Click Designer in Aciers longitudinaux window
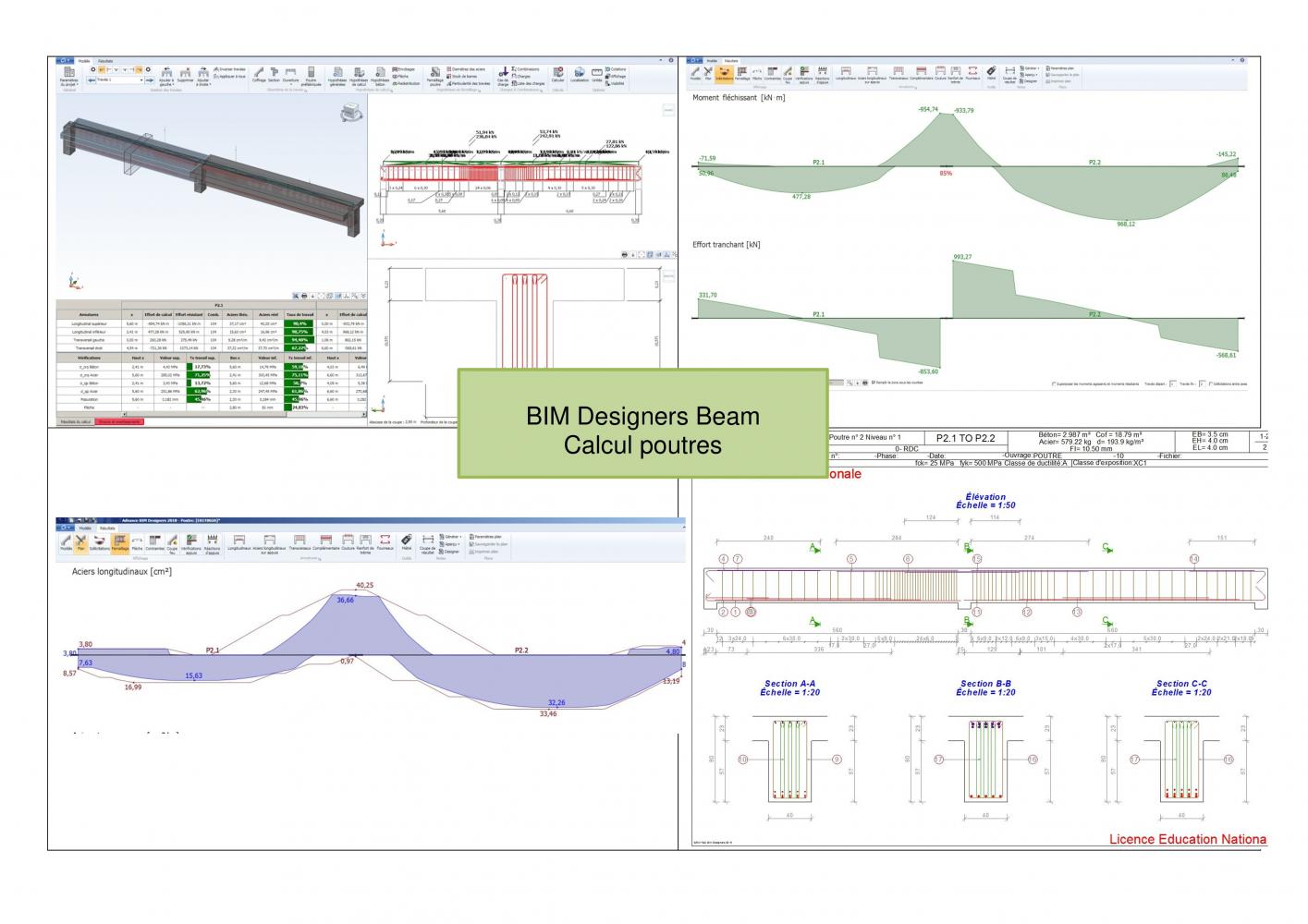 coord(447,552)
